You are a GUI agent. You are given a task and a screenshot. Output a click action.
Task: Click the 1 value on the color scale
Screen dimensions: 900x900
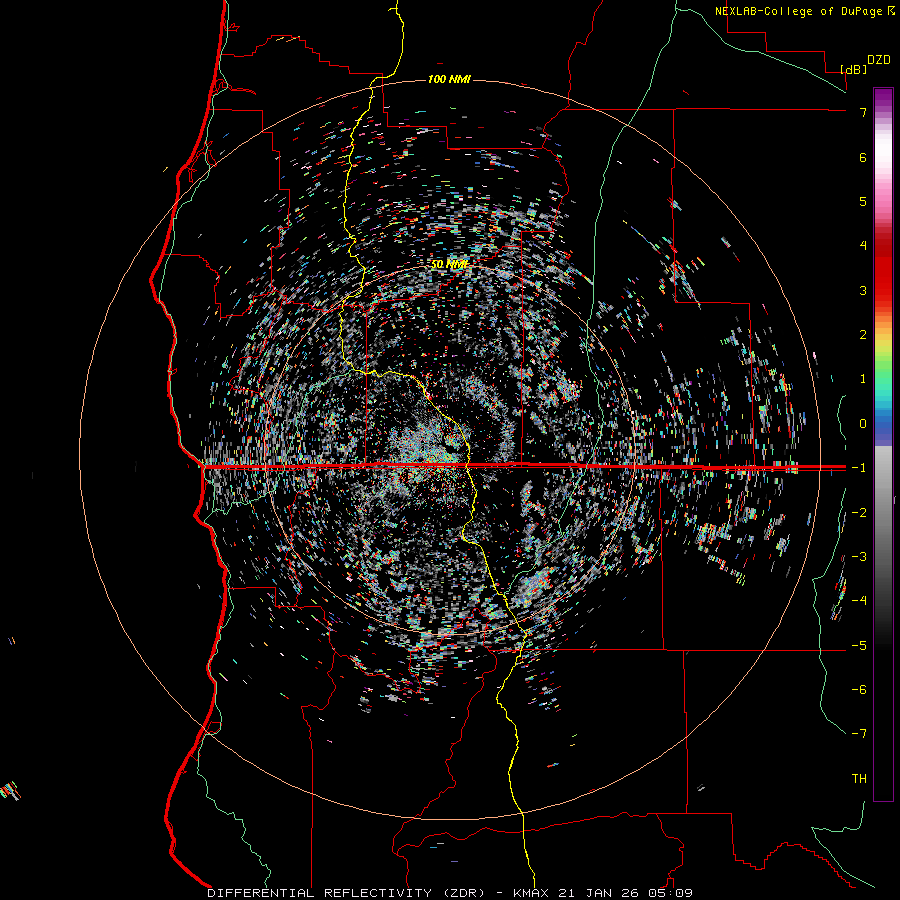[863, 379]
